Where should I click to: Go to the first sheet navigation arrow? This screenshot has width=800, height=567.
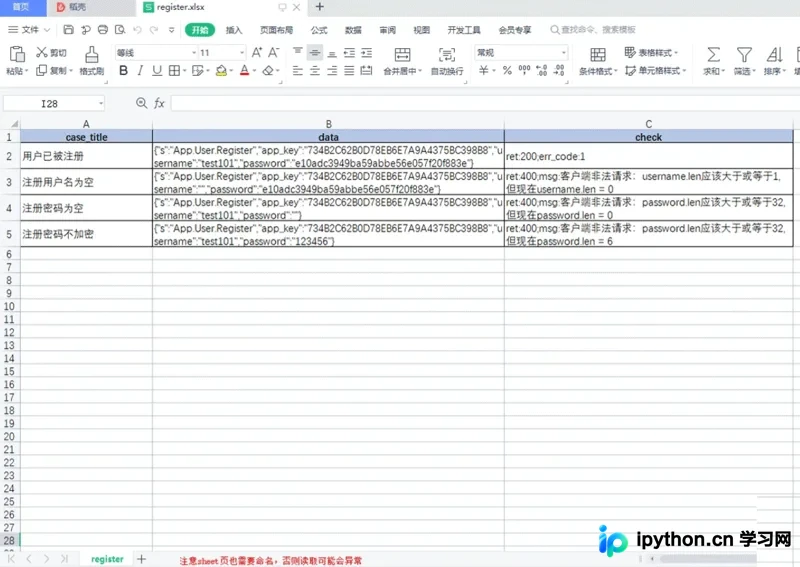click(11, 559)
